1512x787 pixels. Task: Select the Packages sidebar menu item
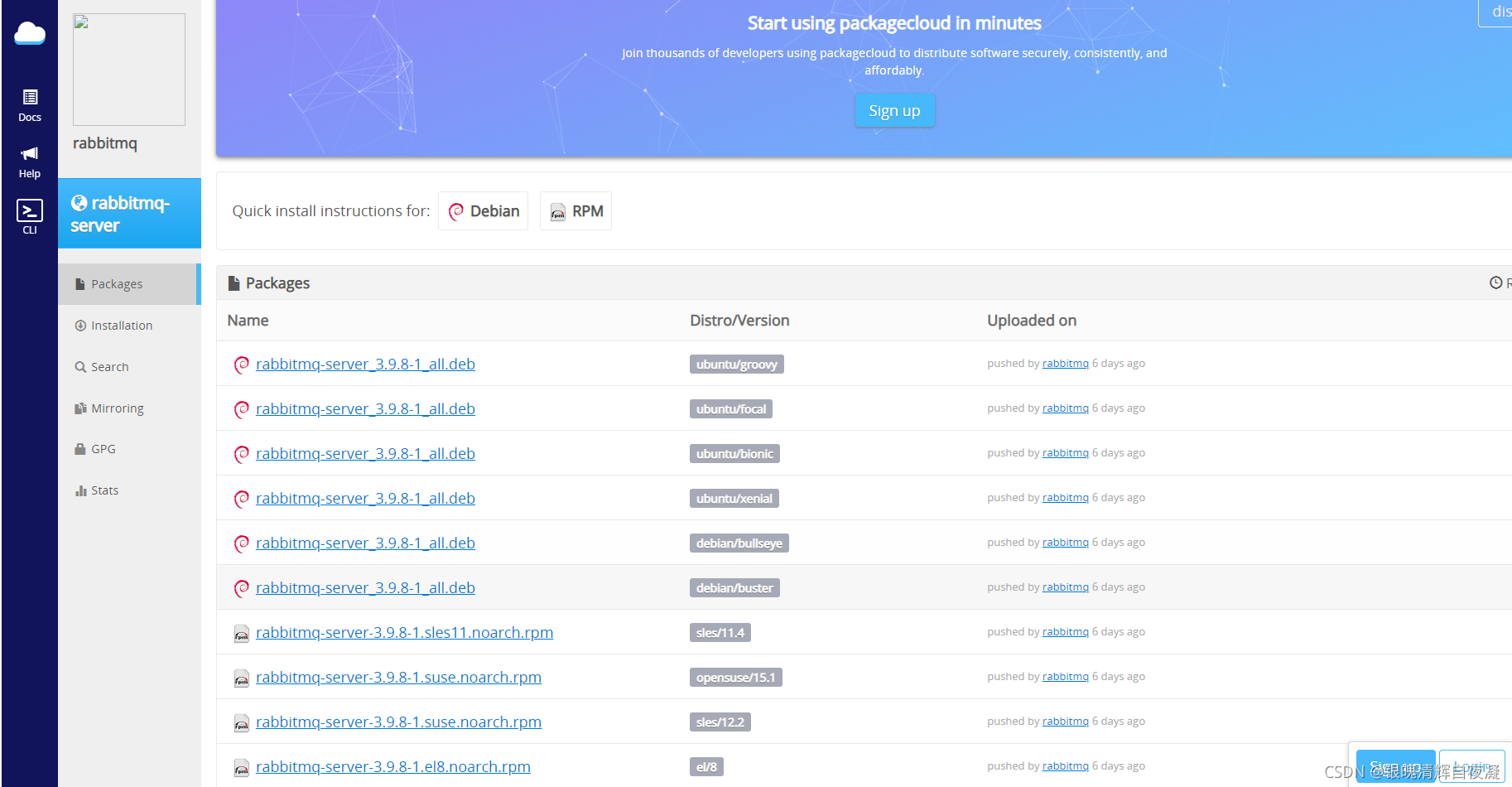point(129,284)
